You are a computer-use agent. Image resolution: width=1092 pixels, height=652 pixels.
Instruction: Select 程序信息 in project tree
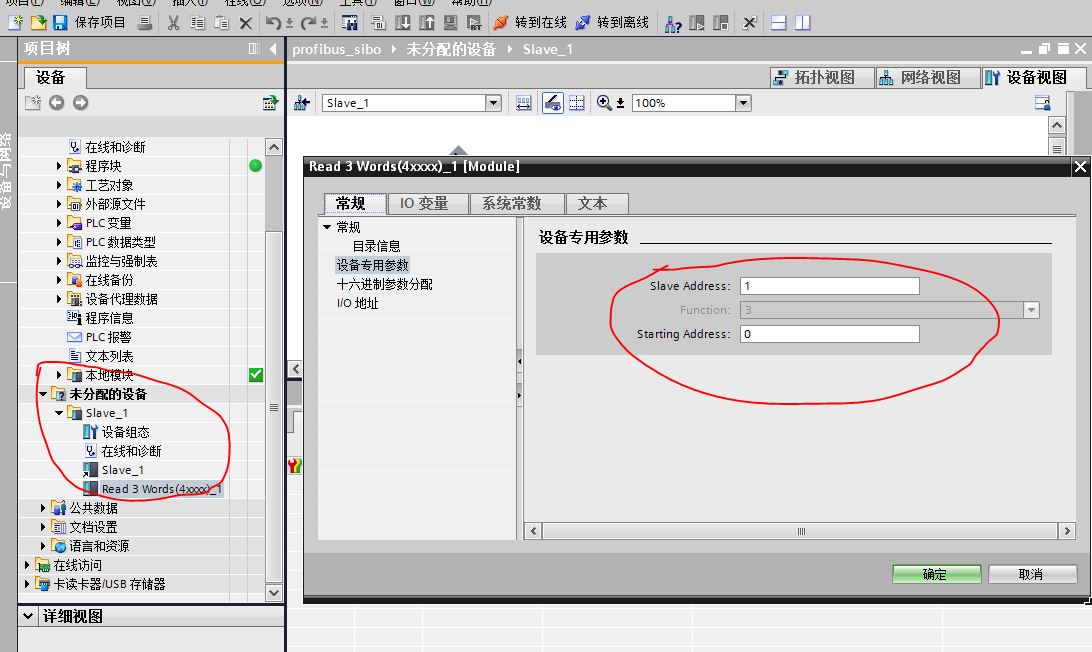pyautogui.click(x=109, y=318)
